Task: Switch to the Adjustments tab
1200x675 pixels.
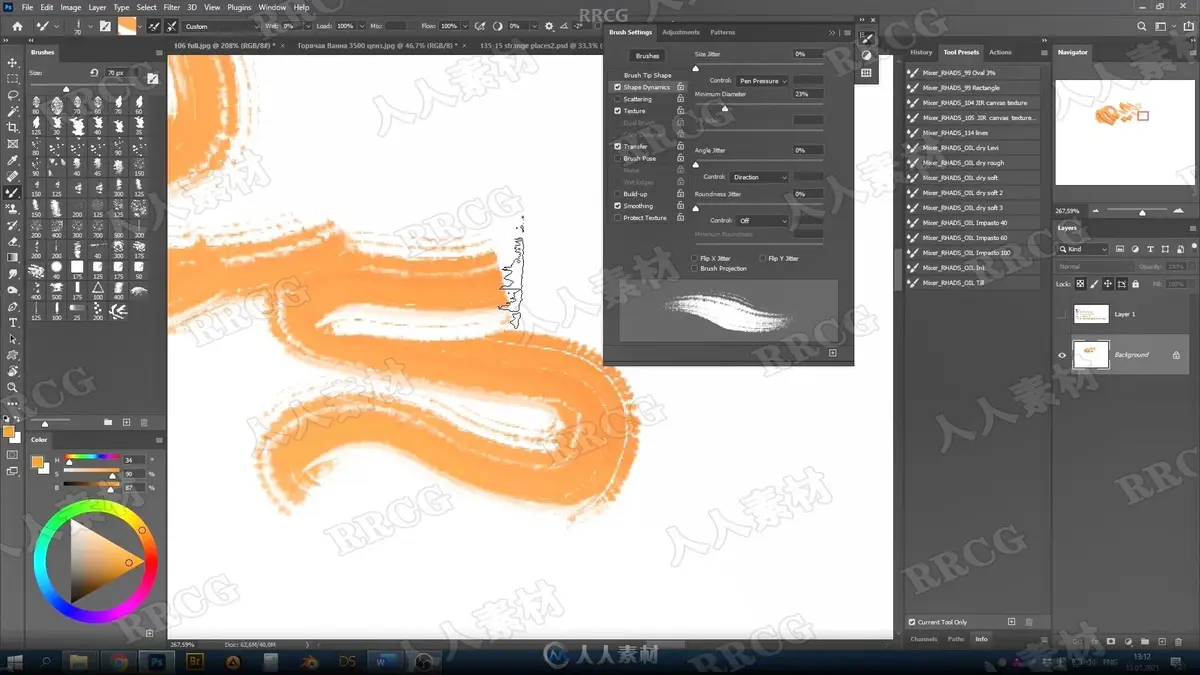Action: 681,32
